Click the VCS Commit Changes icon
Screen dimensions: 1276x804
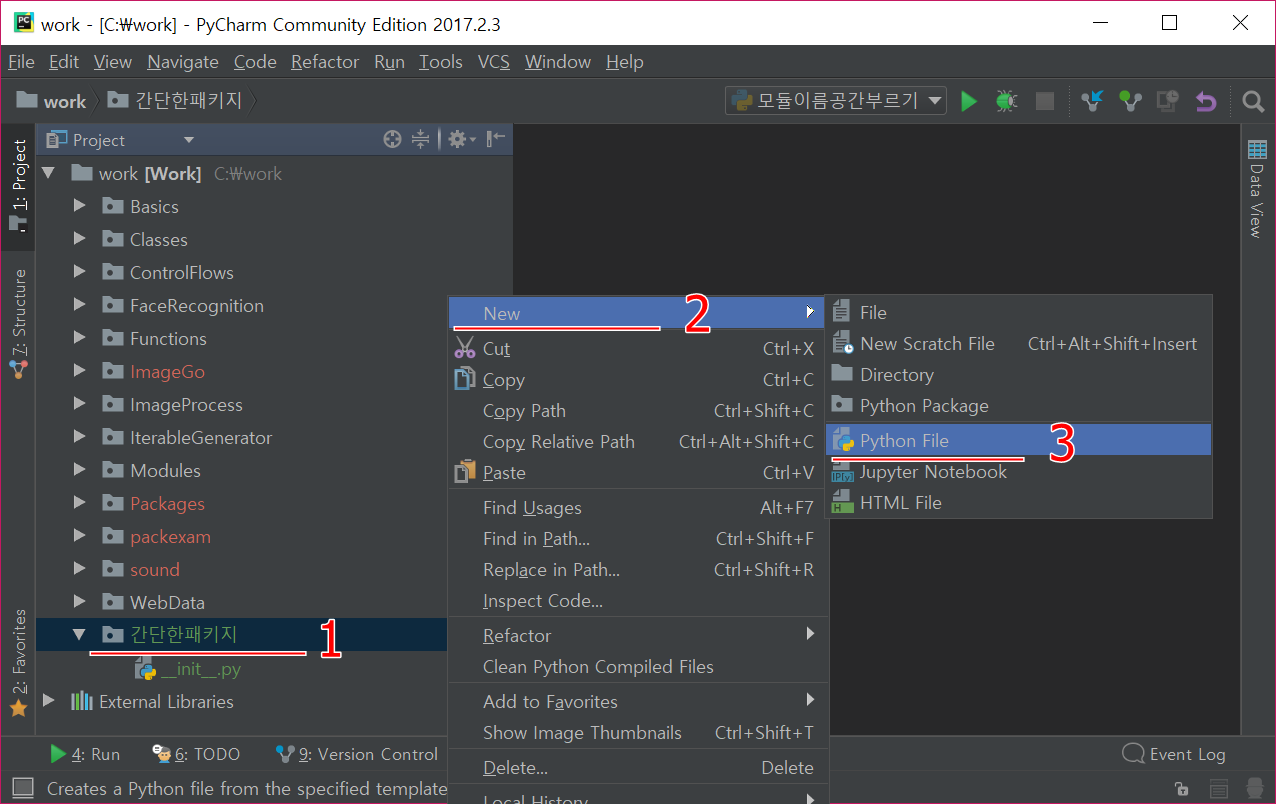pos(1130,101)
